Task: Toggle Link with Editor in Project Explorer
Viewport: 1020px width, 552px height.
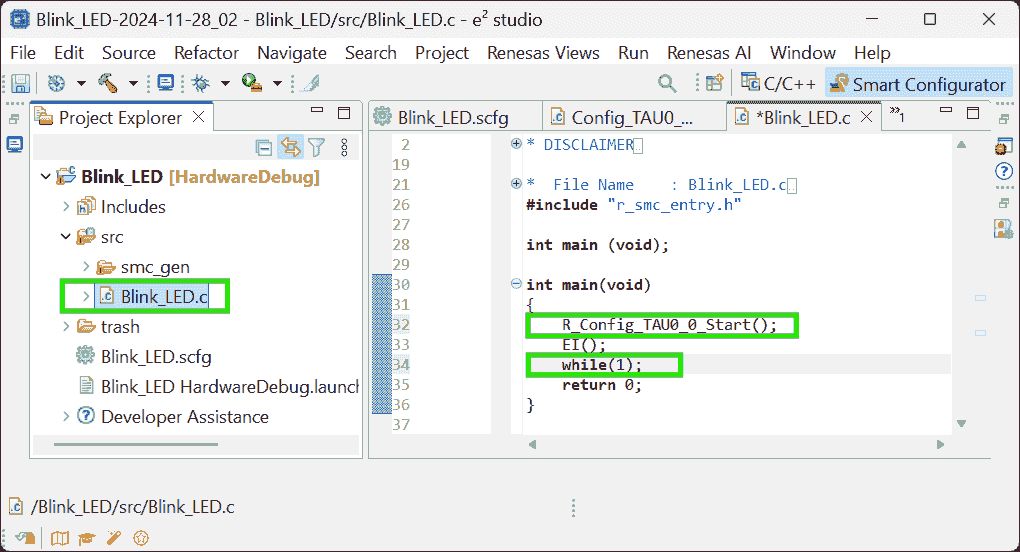Action: point(290,148)
